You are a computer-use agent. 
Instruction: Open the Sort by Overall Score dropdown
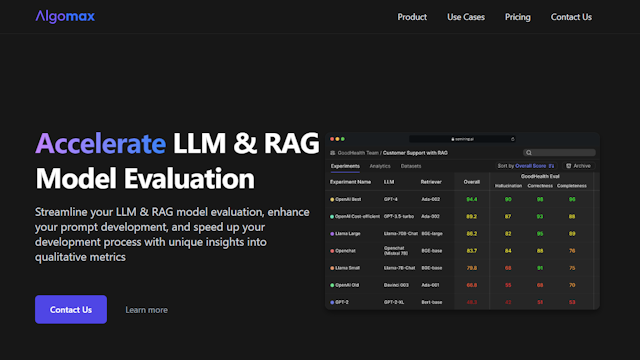(x=526, y=166)
